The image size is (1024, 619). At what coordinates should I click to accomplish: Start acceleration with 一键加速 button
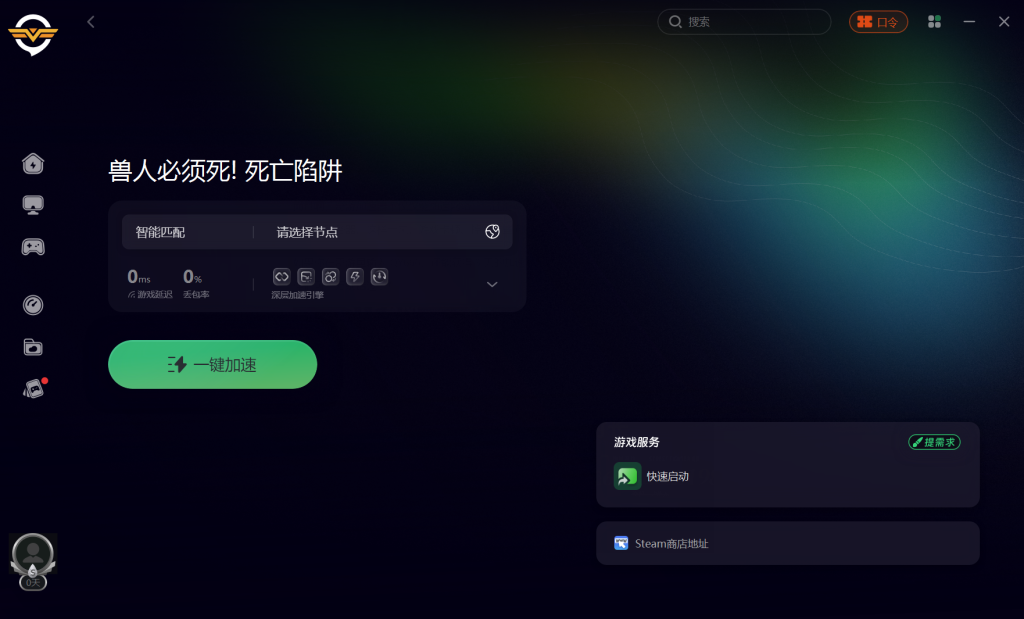(212, 364)
